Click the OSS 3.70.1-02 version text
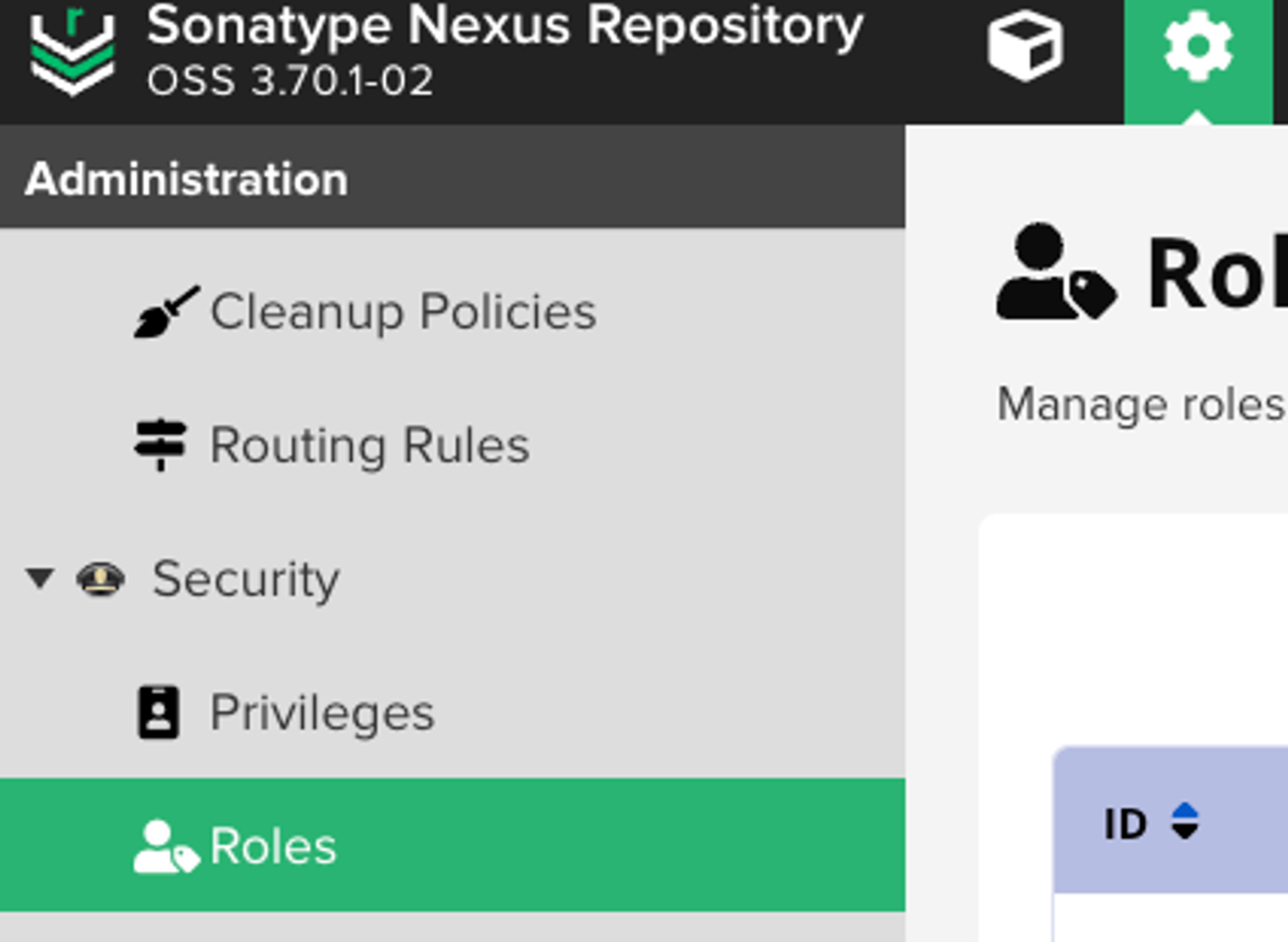 (x=290, y=82)
